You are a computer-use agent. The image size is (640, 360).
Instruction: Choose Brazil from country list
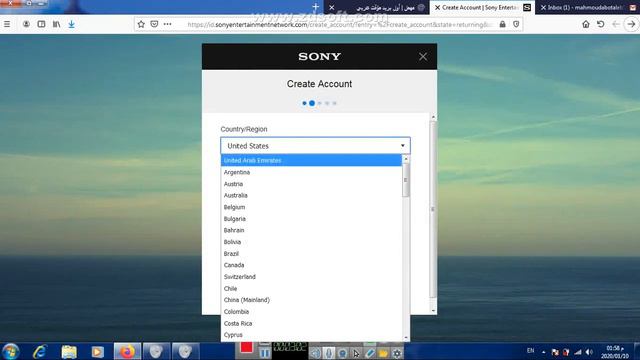tap(311, 254)
